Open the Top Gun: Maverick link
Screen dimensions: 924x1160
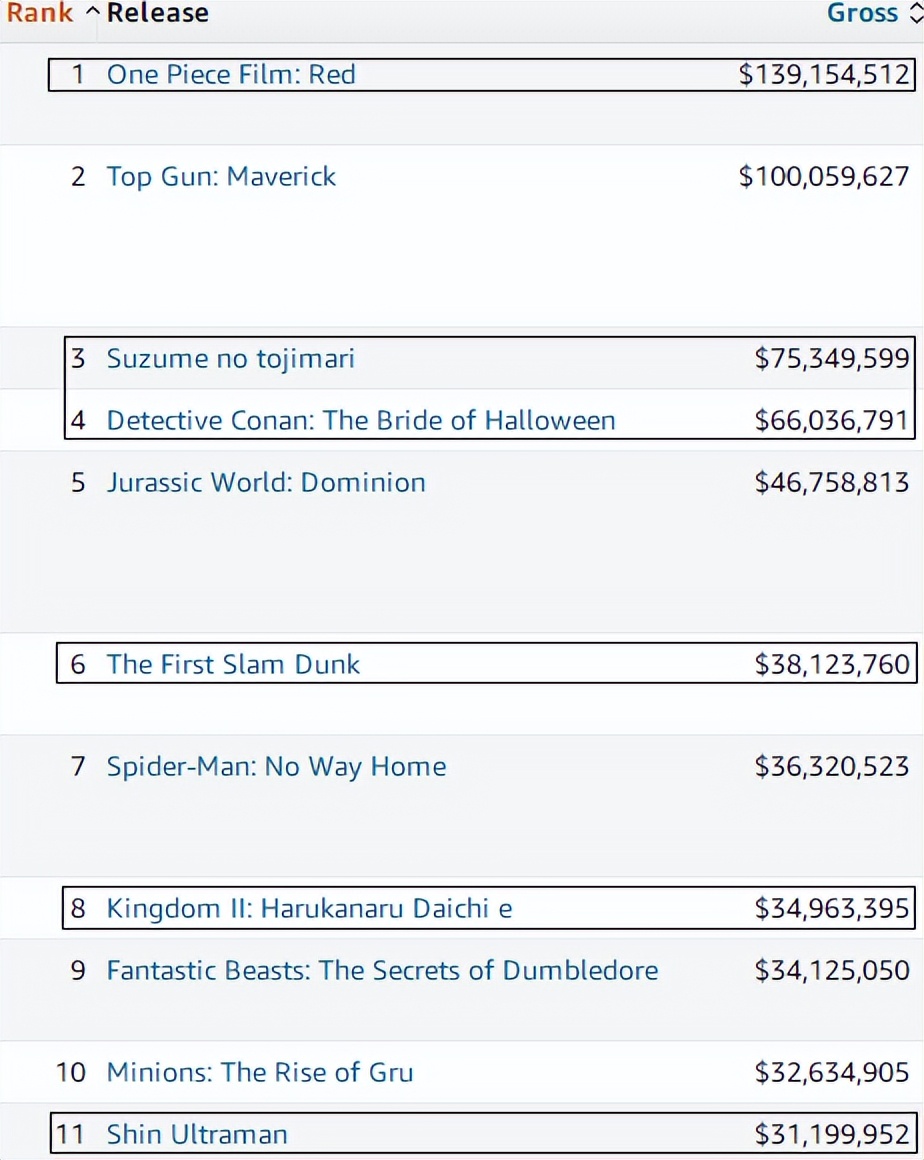221,177
